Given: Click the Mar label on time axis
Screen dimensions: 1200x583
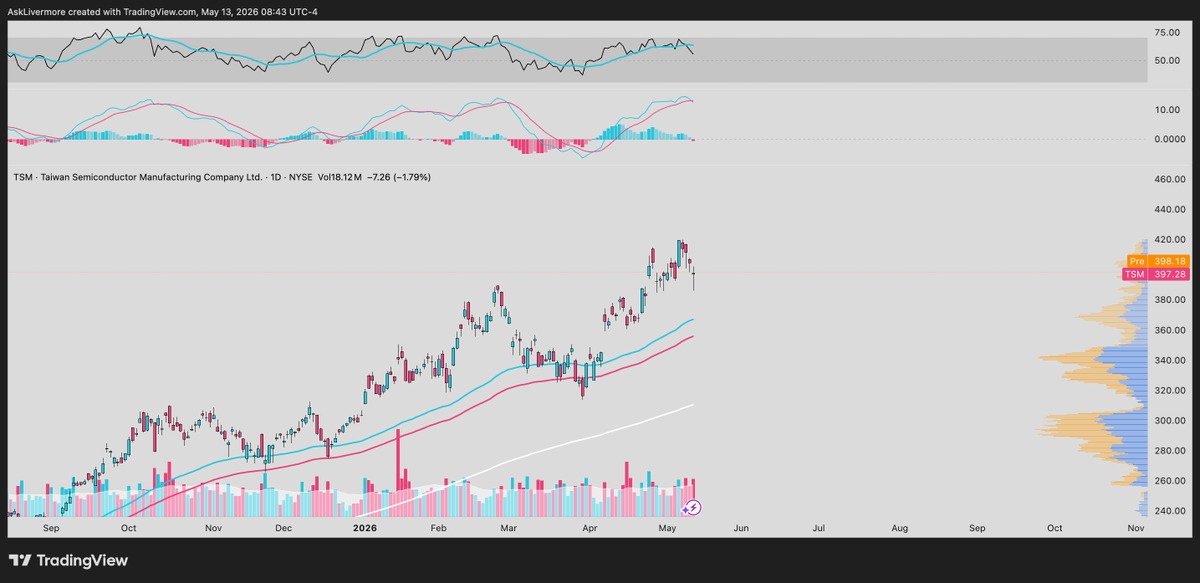Looking at the screenshot, I should [508, 526].
